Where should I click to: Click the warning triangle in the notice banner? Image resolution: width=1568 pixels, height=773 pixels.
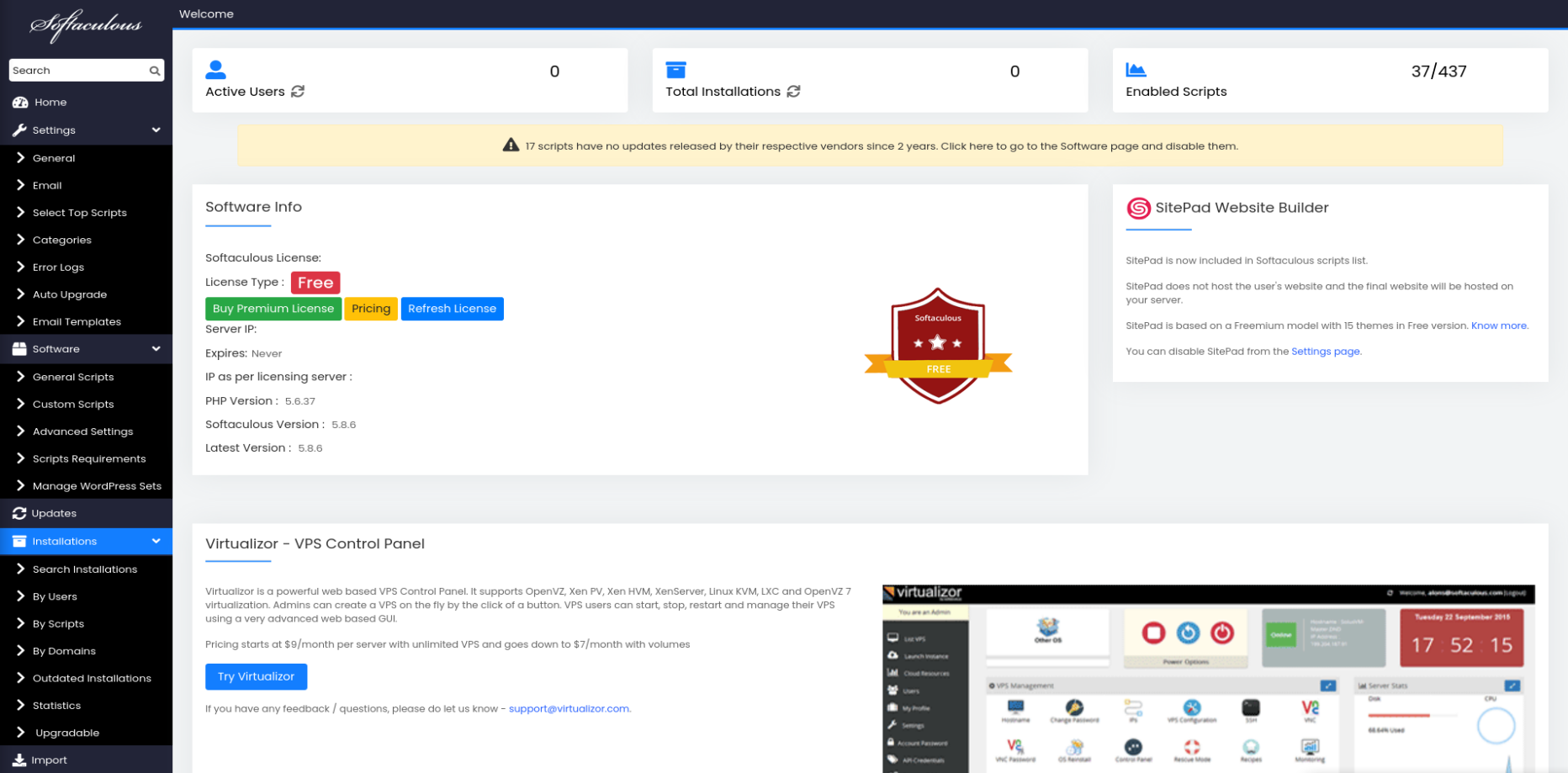pos(511,144)
